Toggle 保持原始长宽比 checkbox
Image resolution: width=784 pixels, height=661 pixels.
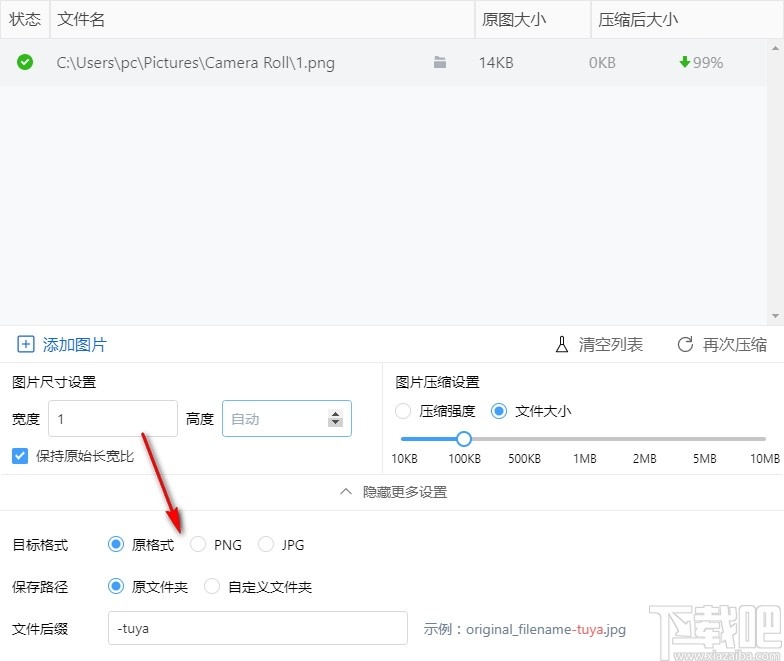click(x=20, y=456)
